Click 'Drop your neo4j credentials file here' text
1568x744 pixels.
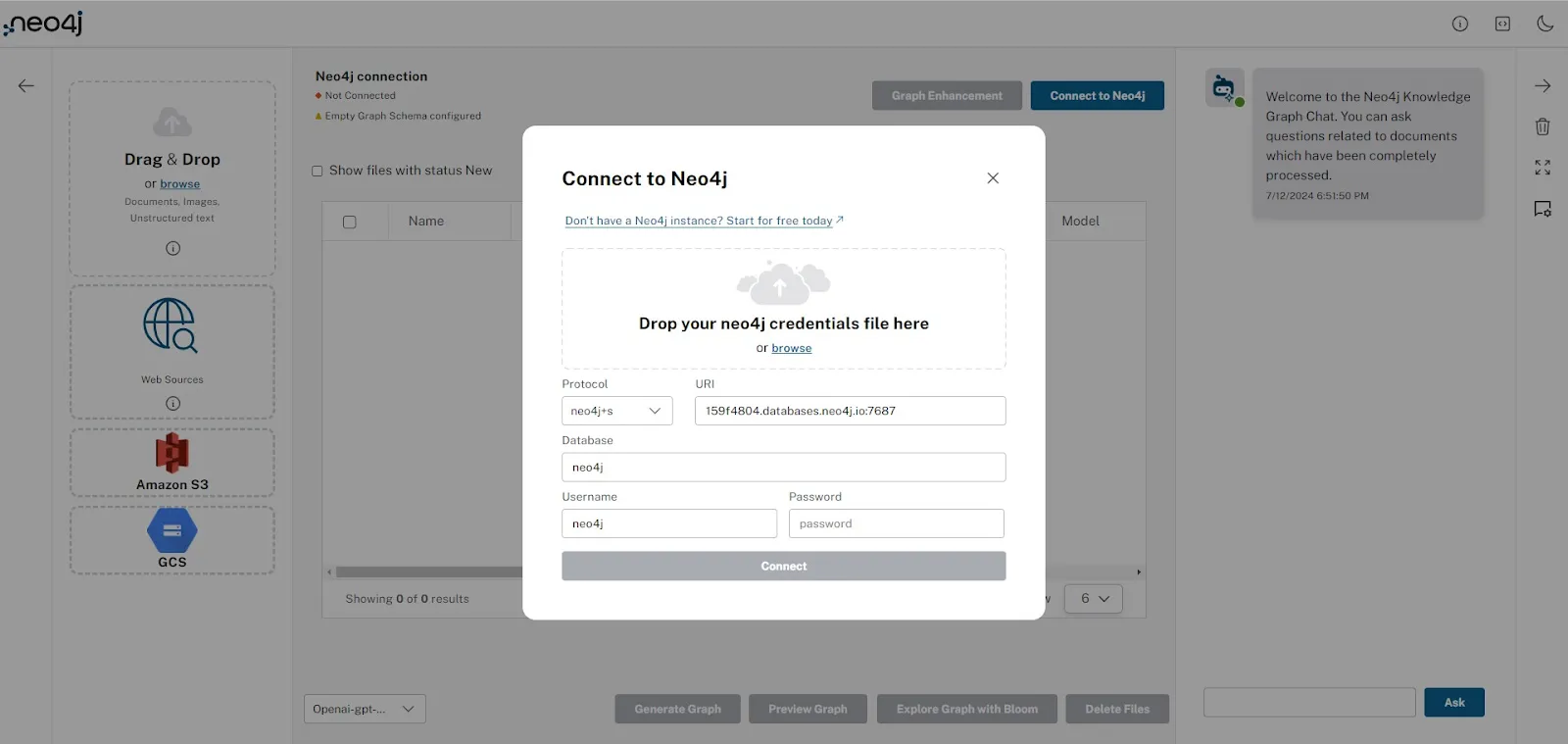784,323
